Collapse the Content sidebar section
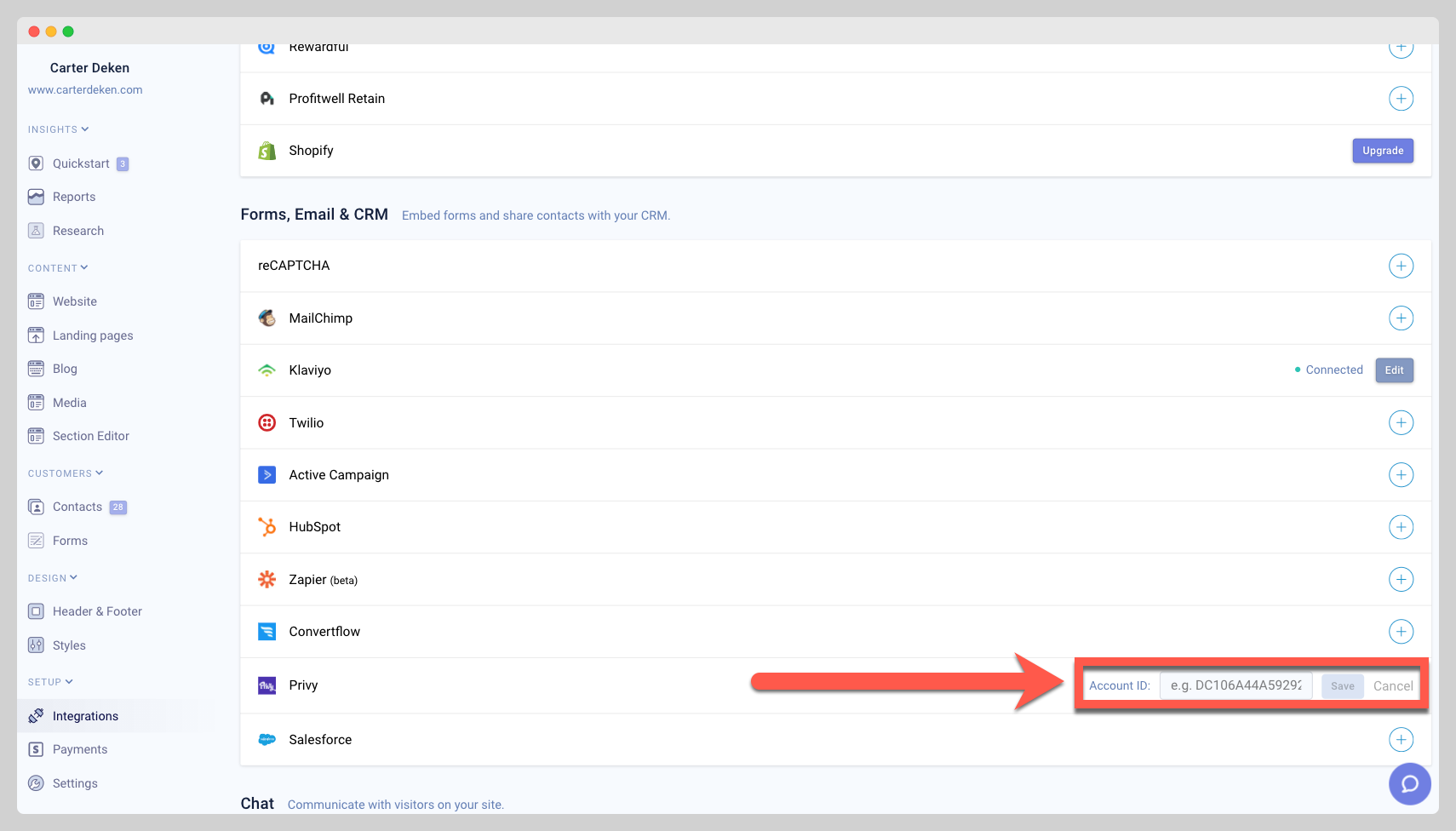 click(x=58, y=268)
